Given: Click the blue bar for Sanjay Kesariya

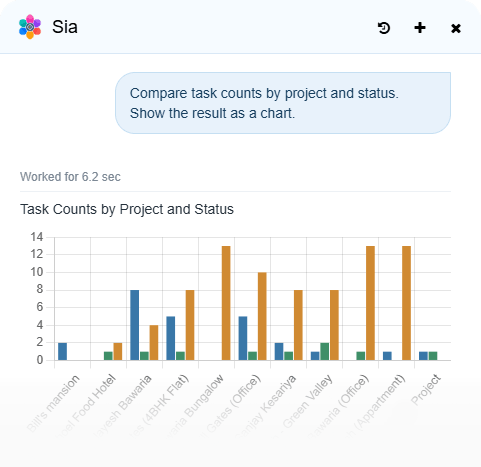Looking at the screenshot, I should [x=279, y=351].
